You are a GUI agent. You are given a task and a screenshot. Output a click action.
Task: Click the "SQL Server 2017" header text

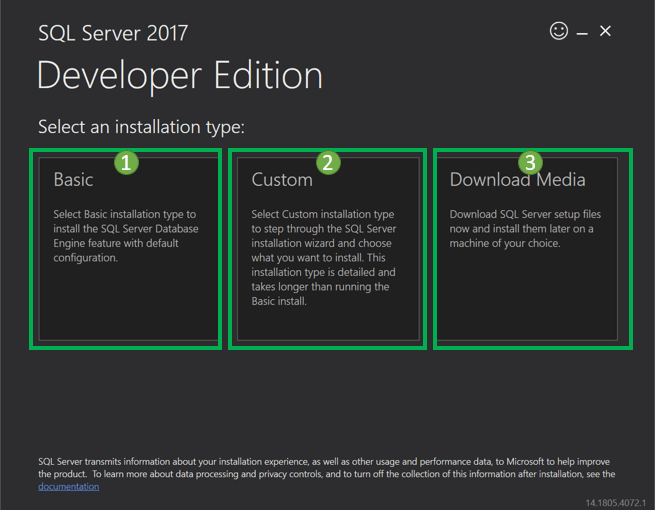(113, 33)
